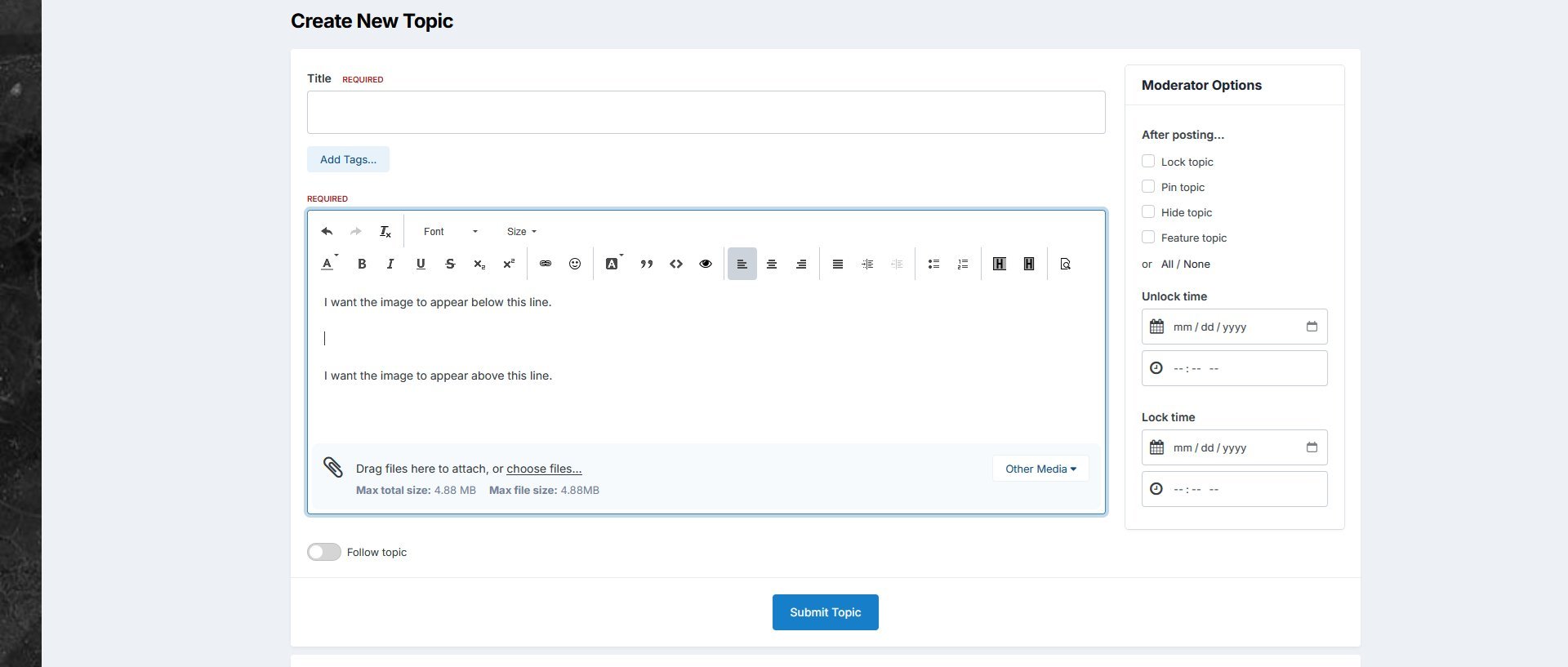Center align the text

click(x=772, y=264)
